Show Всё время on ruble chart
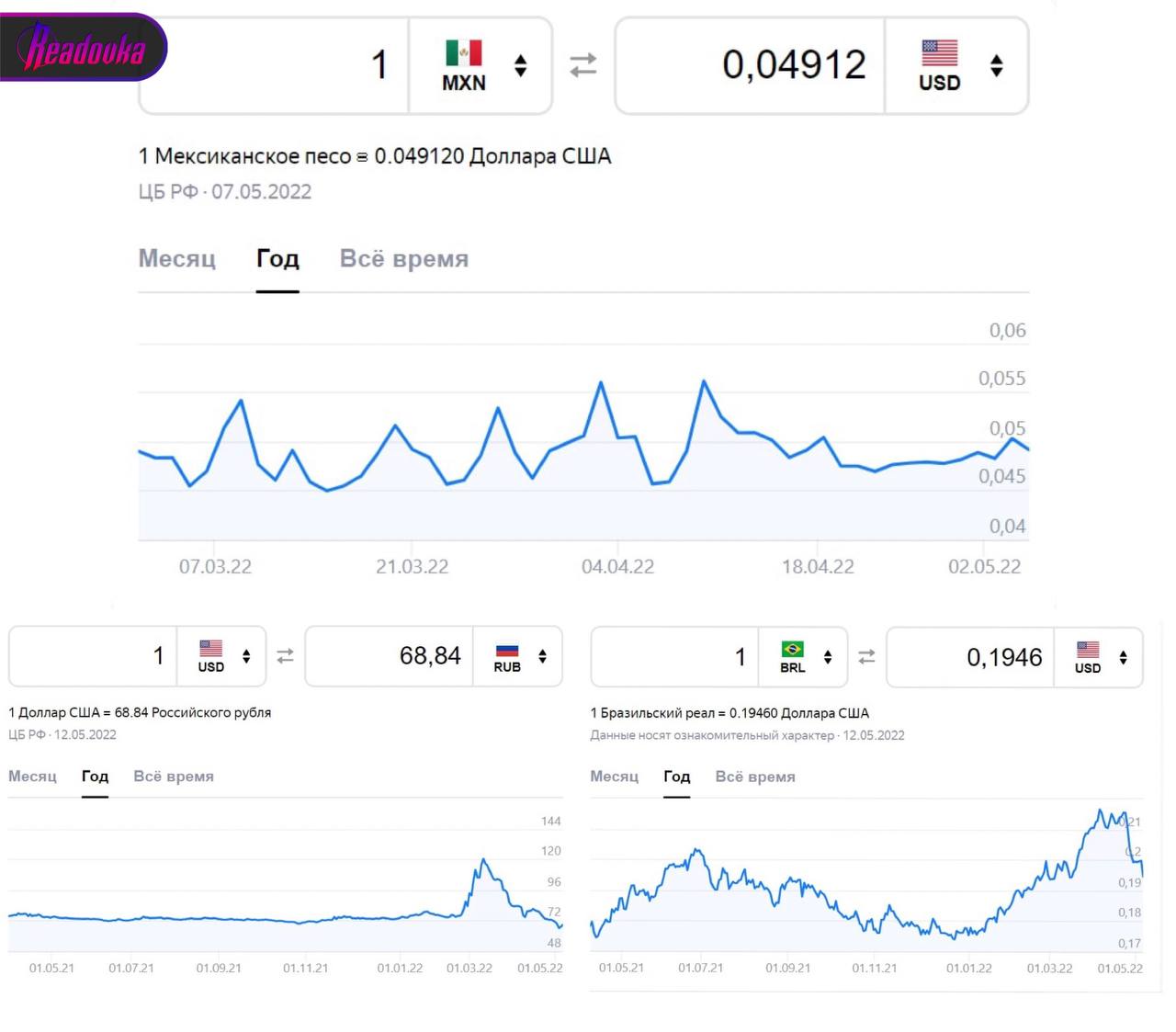The height and width of the screenshot is (1032, 1176). (x=174, y=777)
